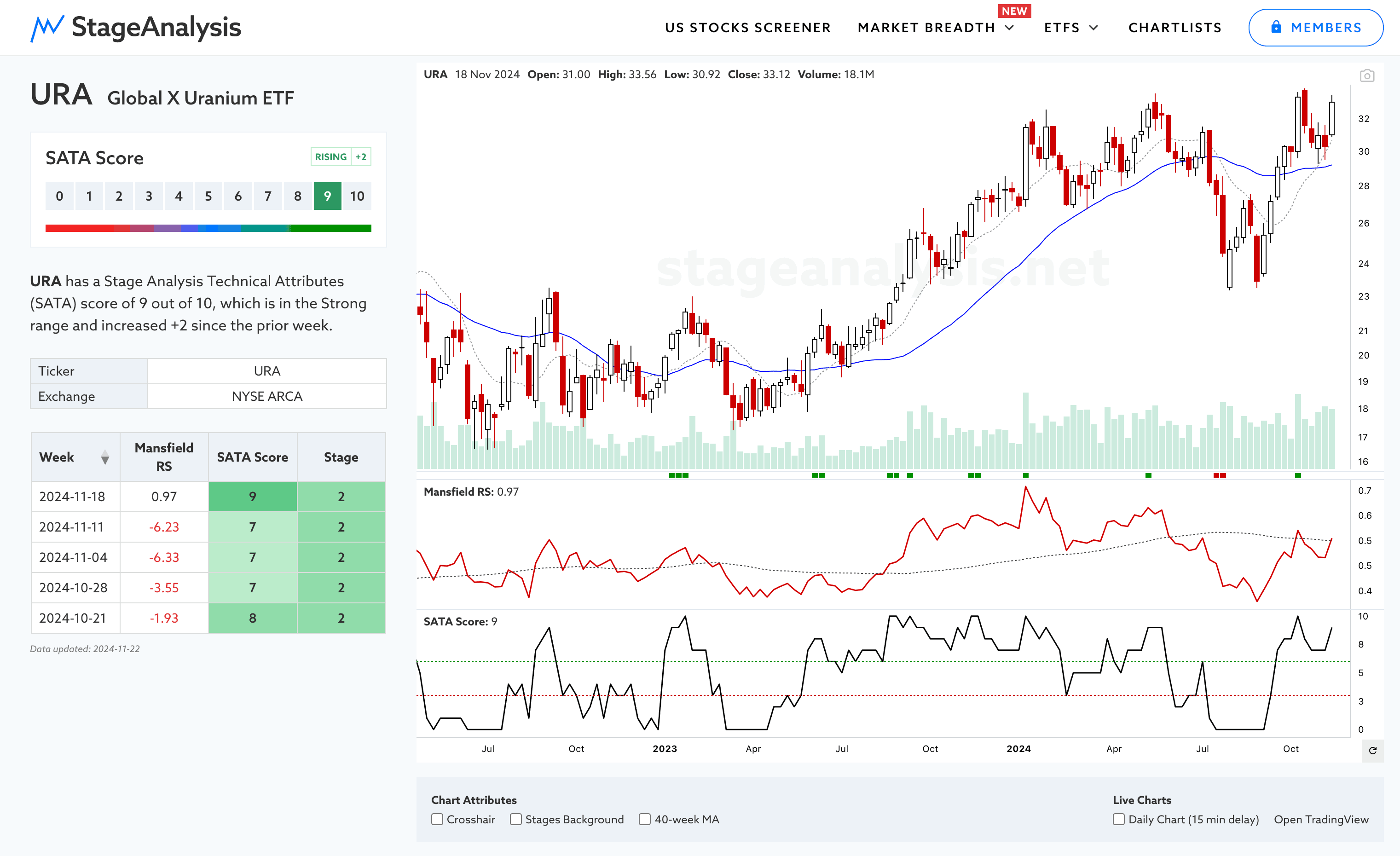Sort the table by Week sort arrows
Screen dimensions: 1400x856
tap(105, 457)
